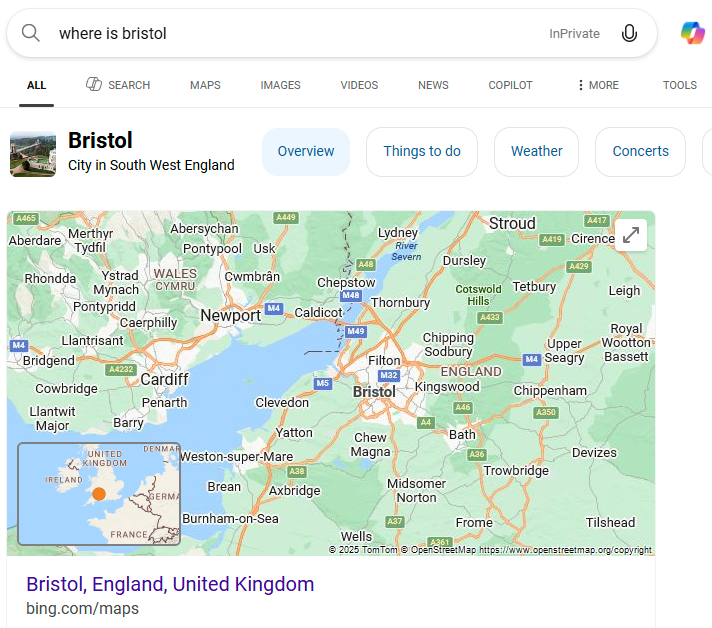Click the M48 motorway shield on map
The height and width of the screenshot is (628, 712).
pos(351,296)
